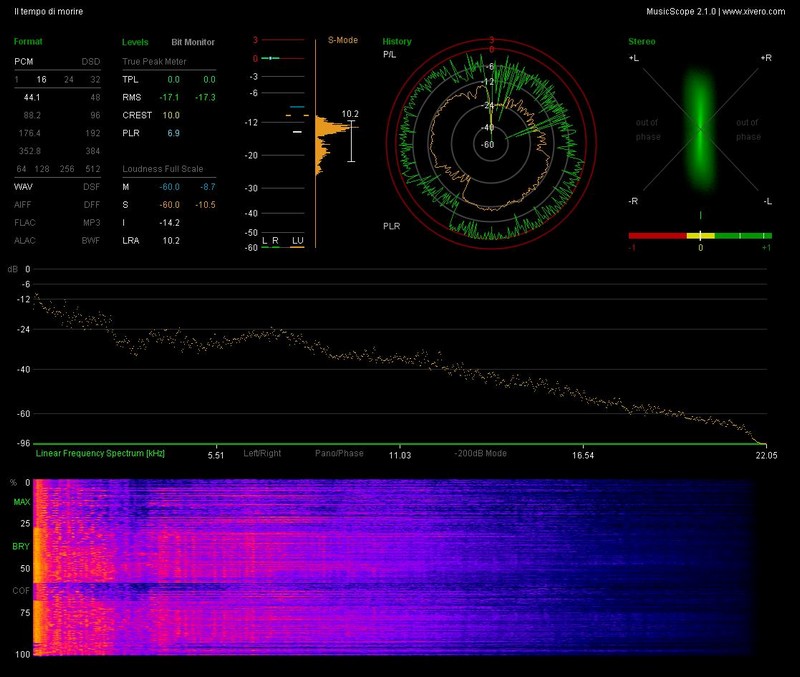Click the P/L label in History
The width and height of the screenshot is (800, 677).
pyautogui.click(x=389, y=55)
